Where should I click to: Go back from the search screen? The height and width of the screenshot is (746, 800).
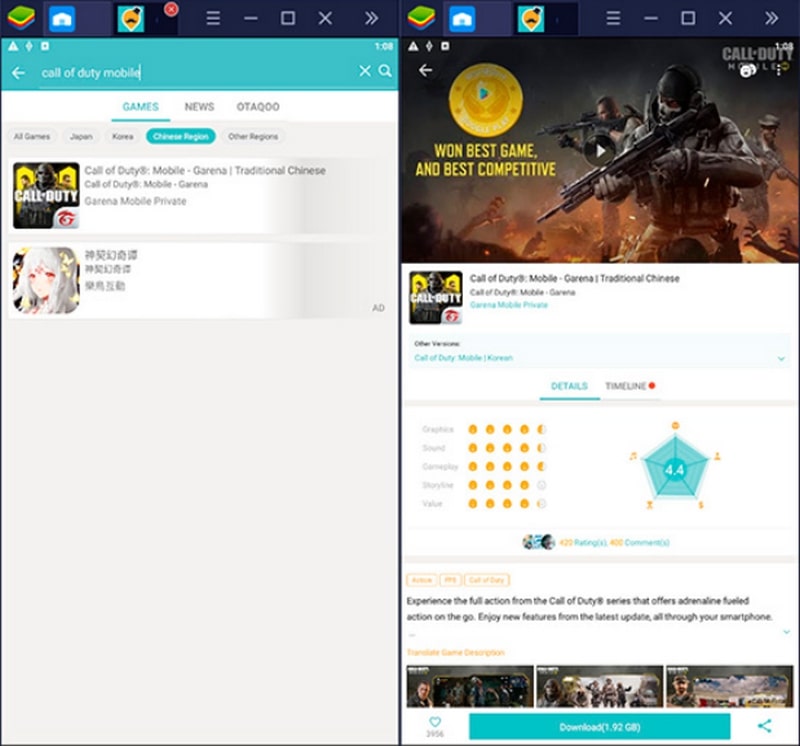pos(18,72)
